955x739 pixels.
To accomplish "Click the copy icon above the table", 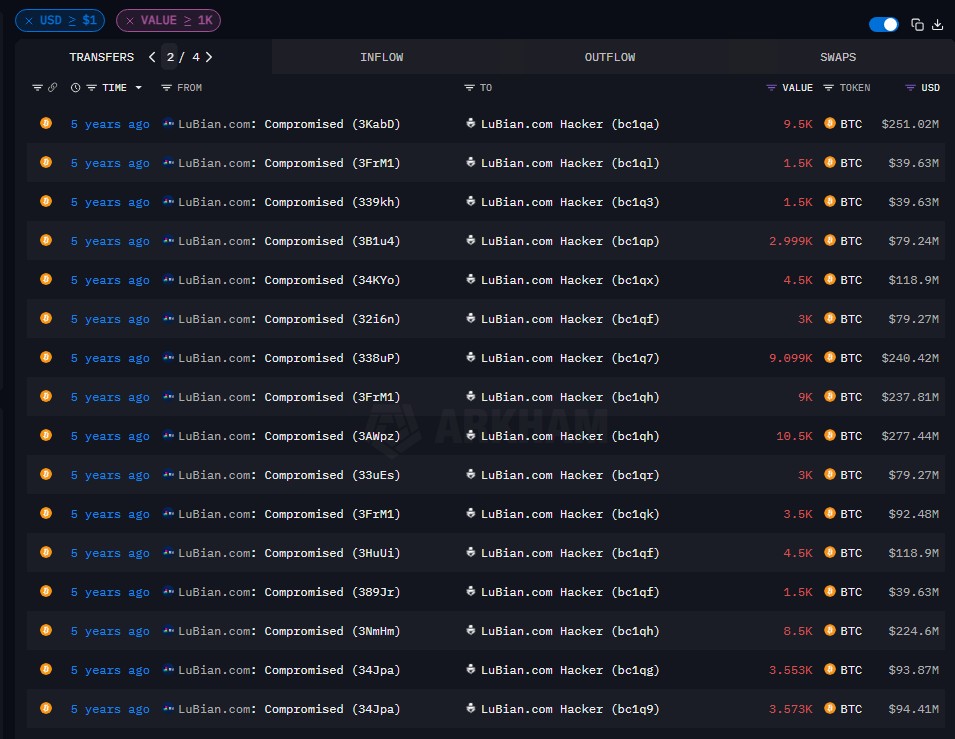I will click(917, 25).
